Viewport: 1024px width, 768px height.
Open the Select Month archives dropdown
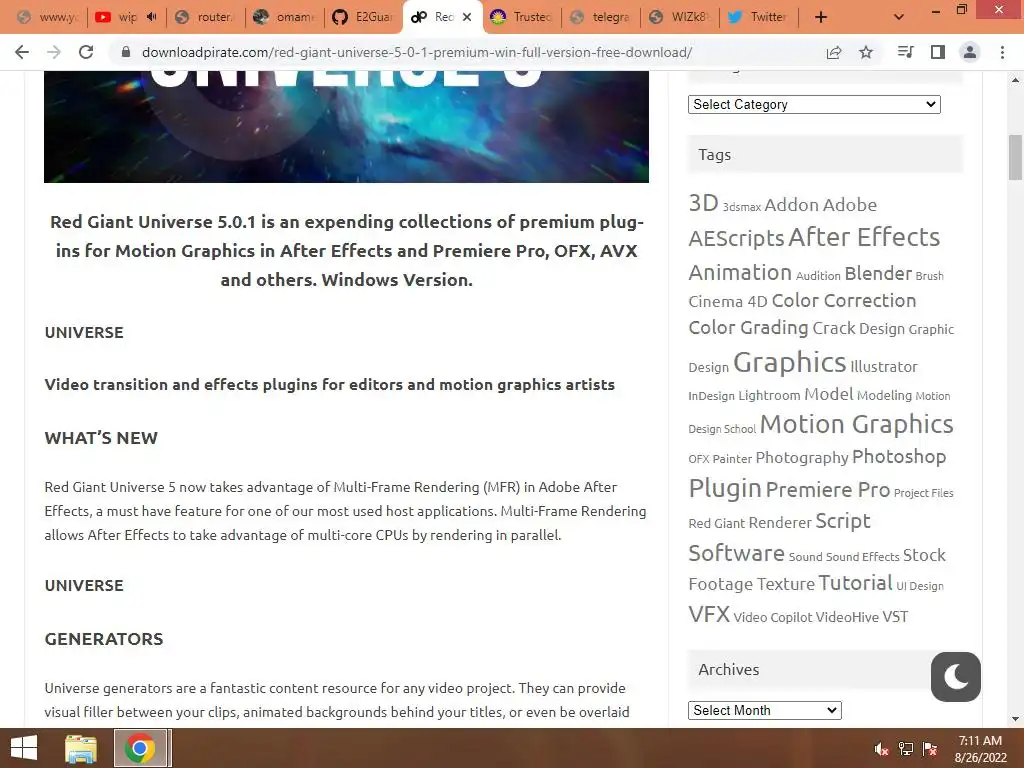(764, 710)
